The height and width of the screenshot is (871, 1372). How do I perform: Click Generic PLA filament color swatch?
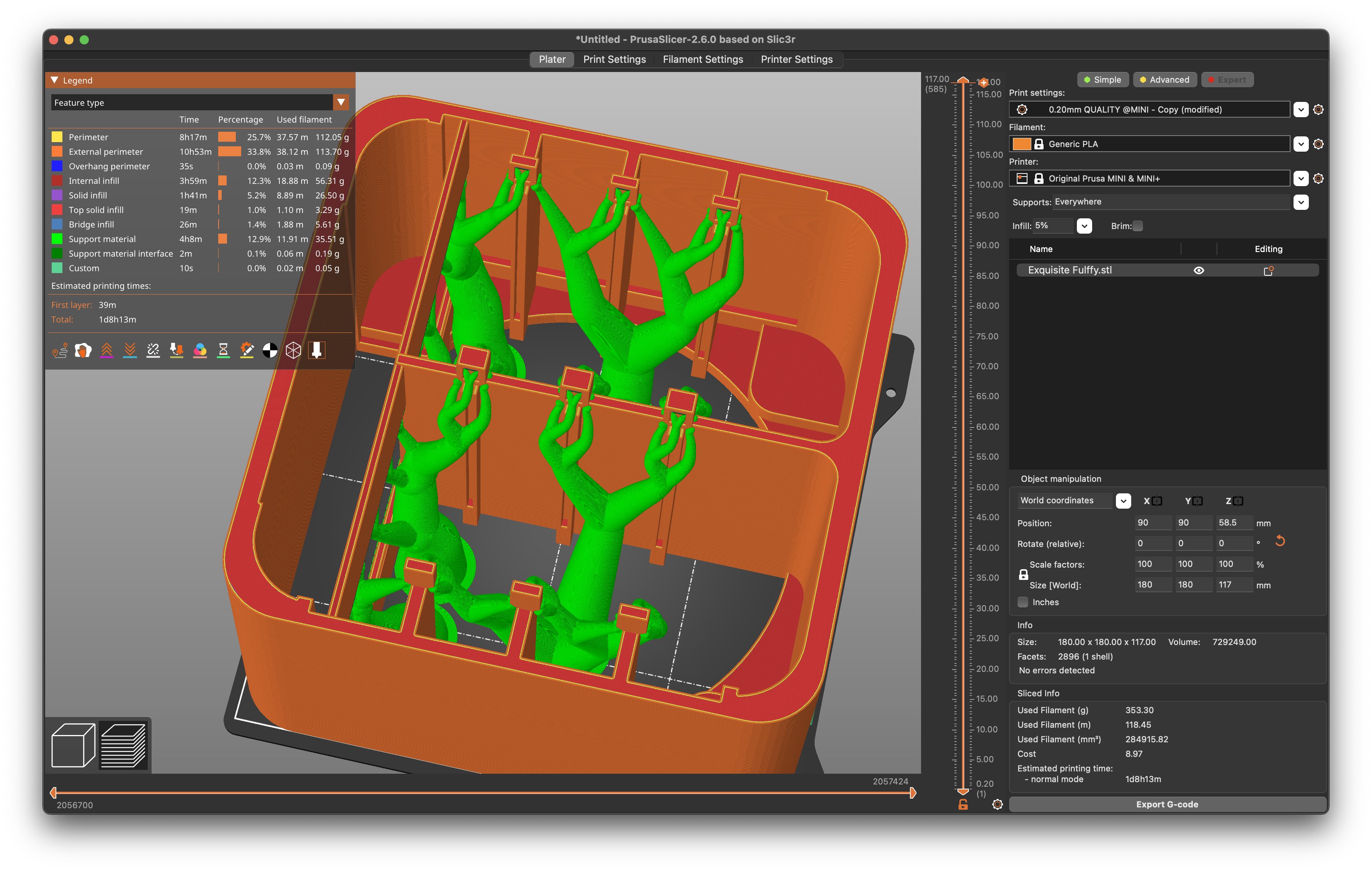1022,144
